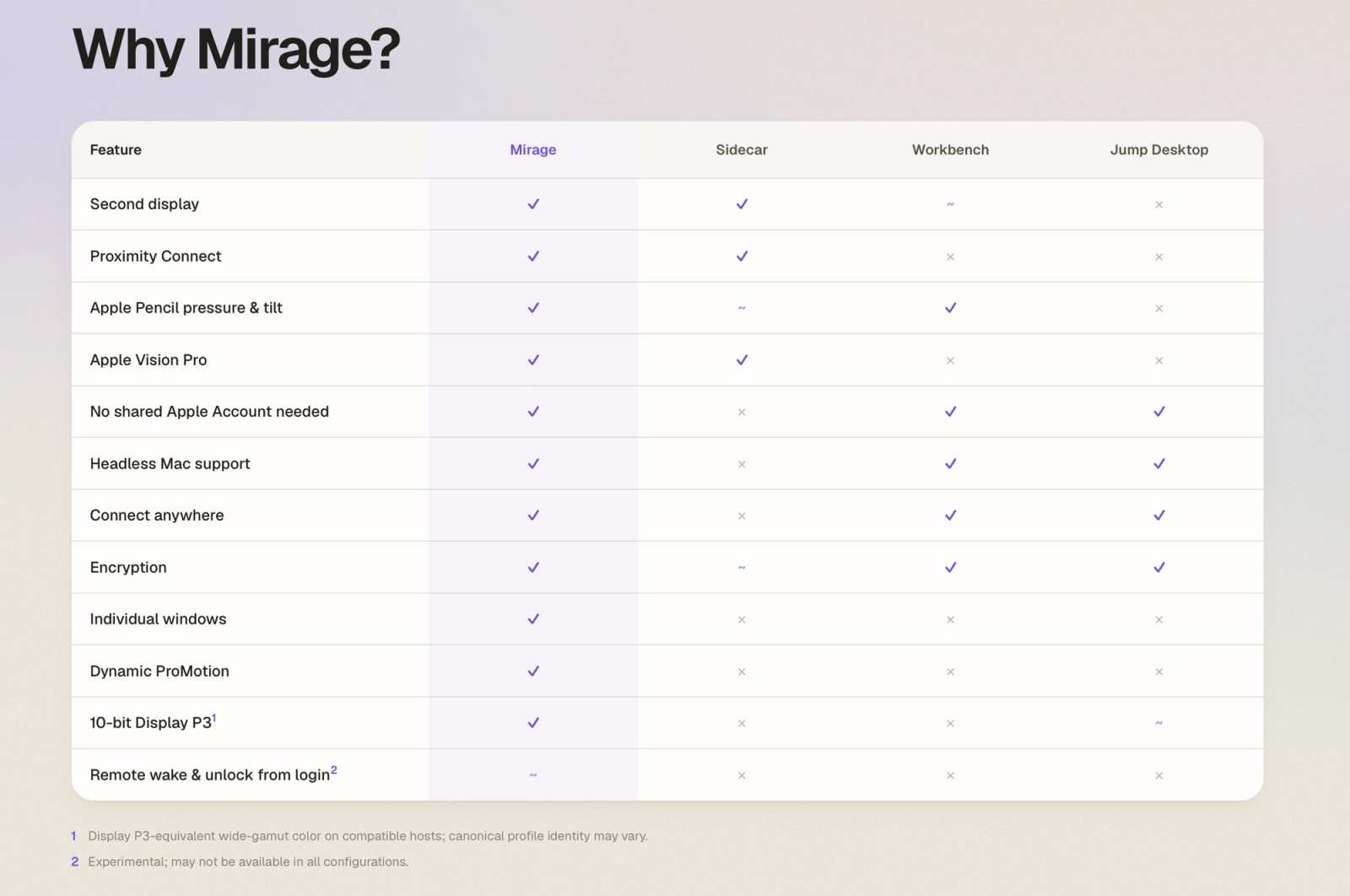Viewport: 1350px width, 896px height.
Task: Click the "Headless Mac support" row label
Action: 170,464
